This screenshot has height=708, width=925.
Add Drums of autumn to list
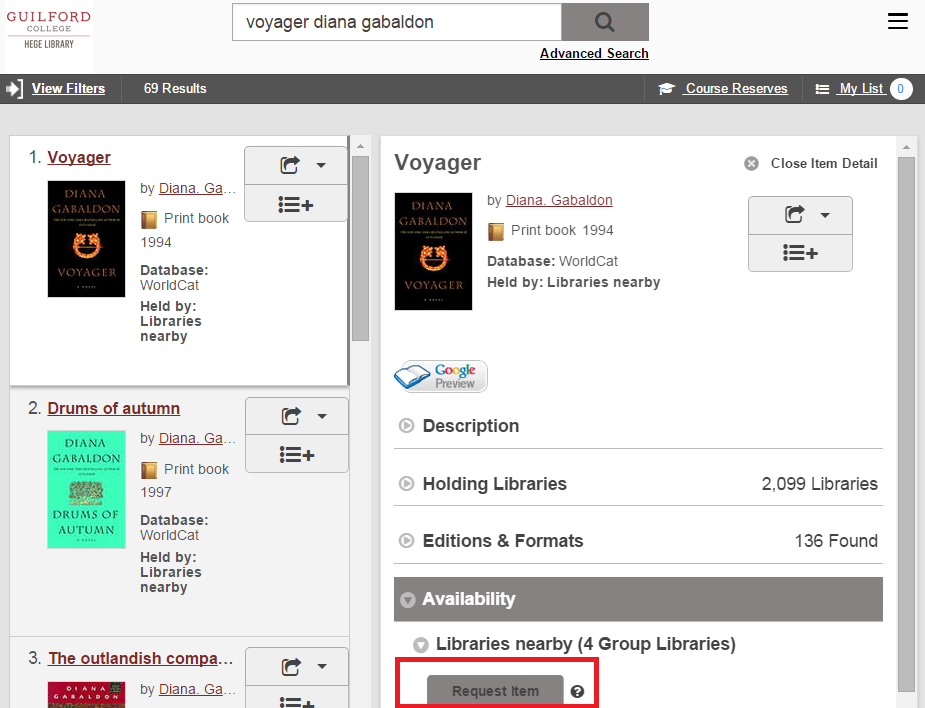click(x=297, y=455)
